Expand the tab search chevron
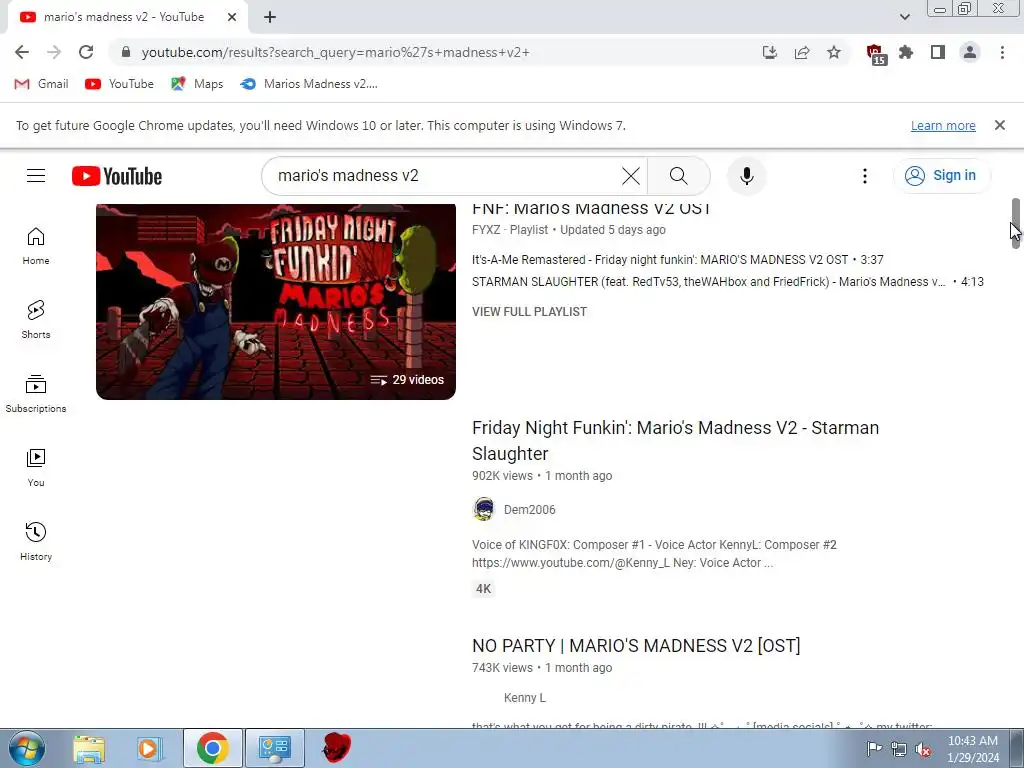This screenshot has width=1024, height=768. click(x=904, y=17)
